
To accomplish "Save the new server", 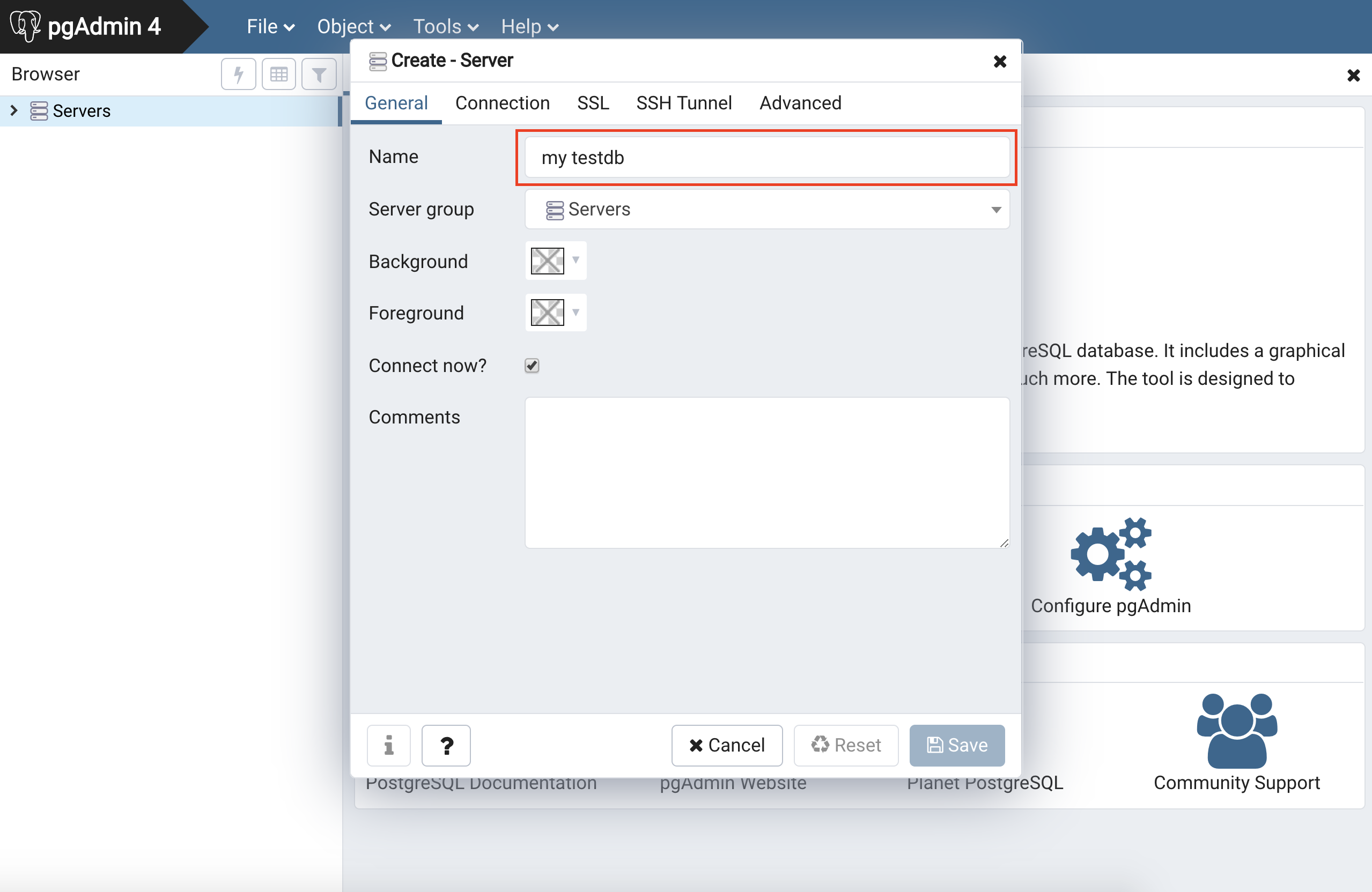I will (x=956, y=745).
